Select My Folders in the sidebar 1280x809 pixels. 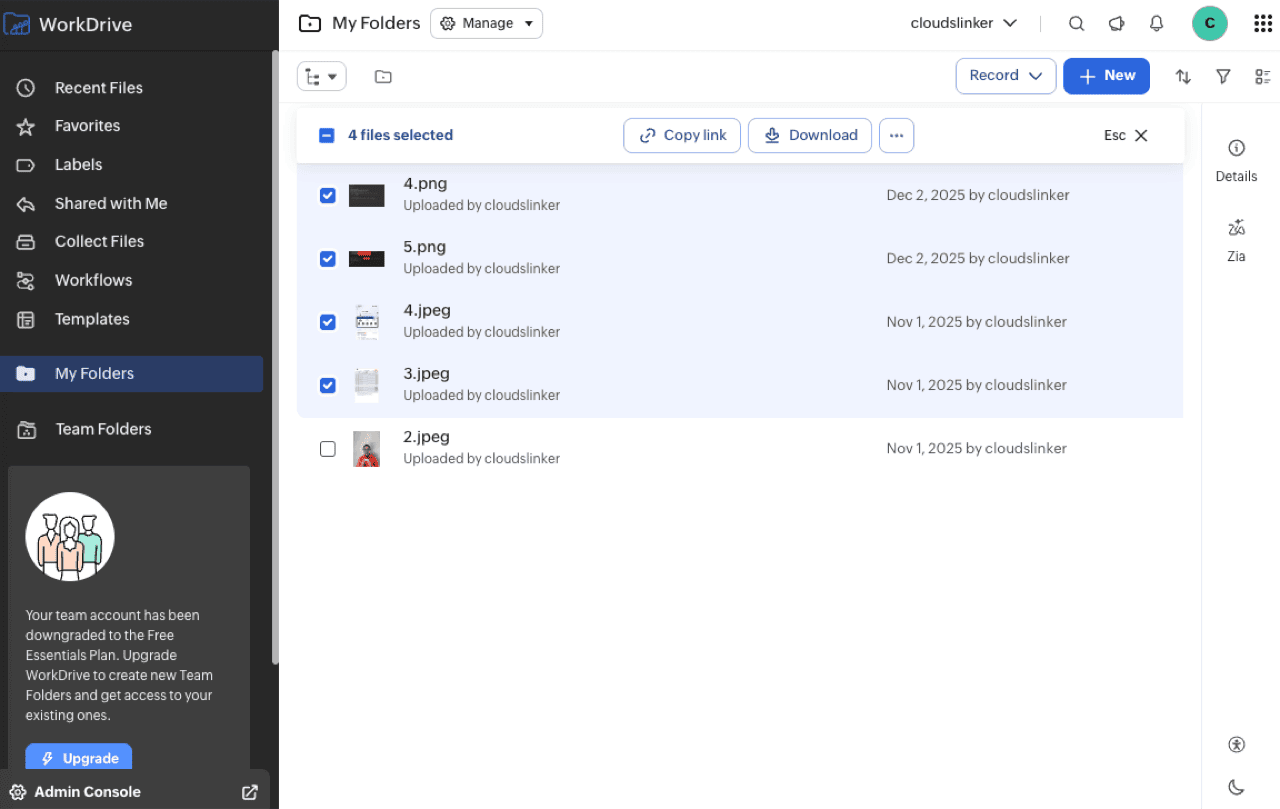(x=132, y=374)
